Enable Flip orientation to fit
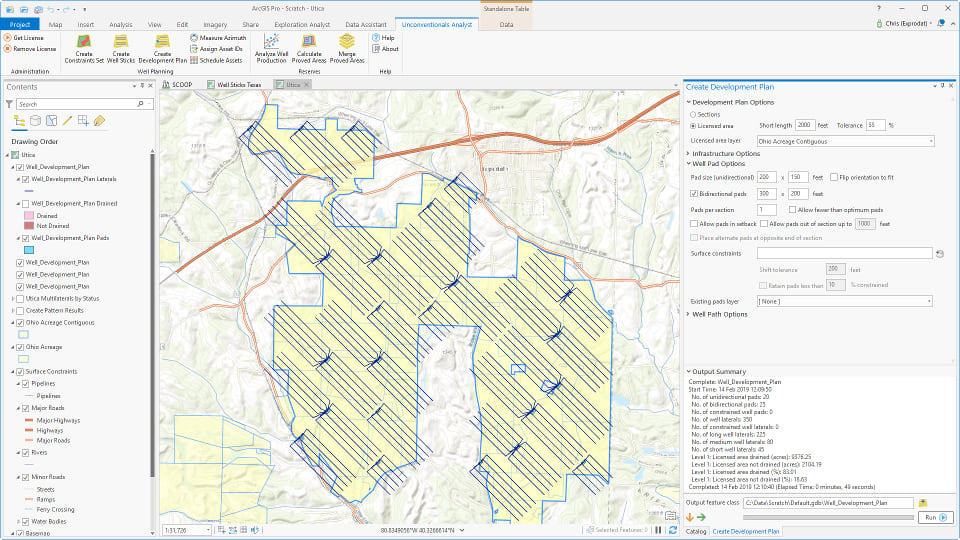Viewport: 960px width, 540px height. click(x=834, y=177)
